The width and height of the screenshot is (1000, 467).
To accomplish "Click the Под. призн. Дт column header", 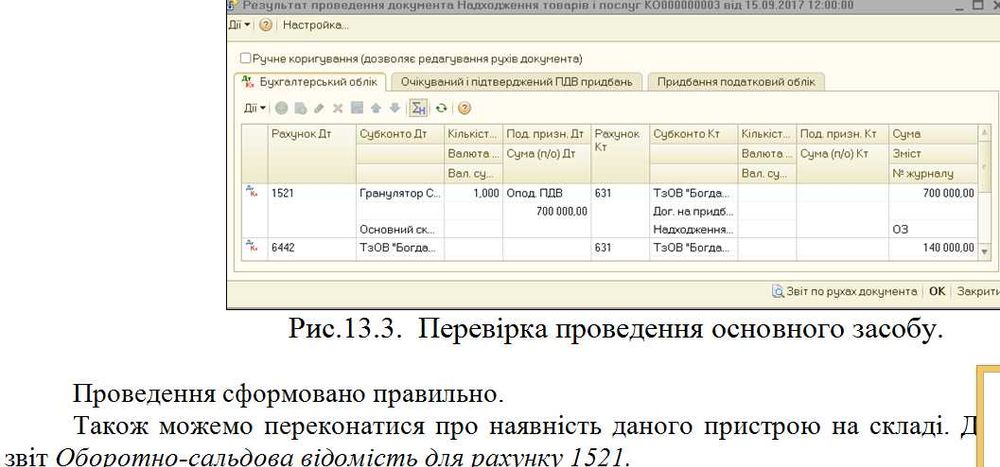I will click(547, 134).
